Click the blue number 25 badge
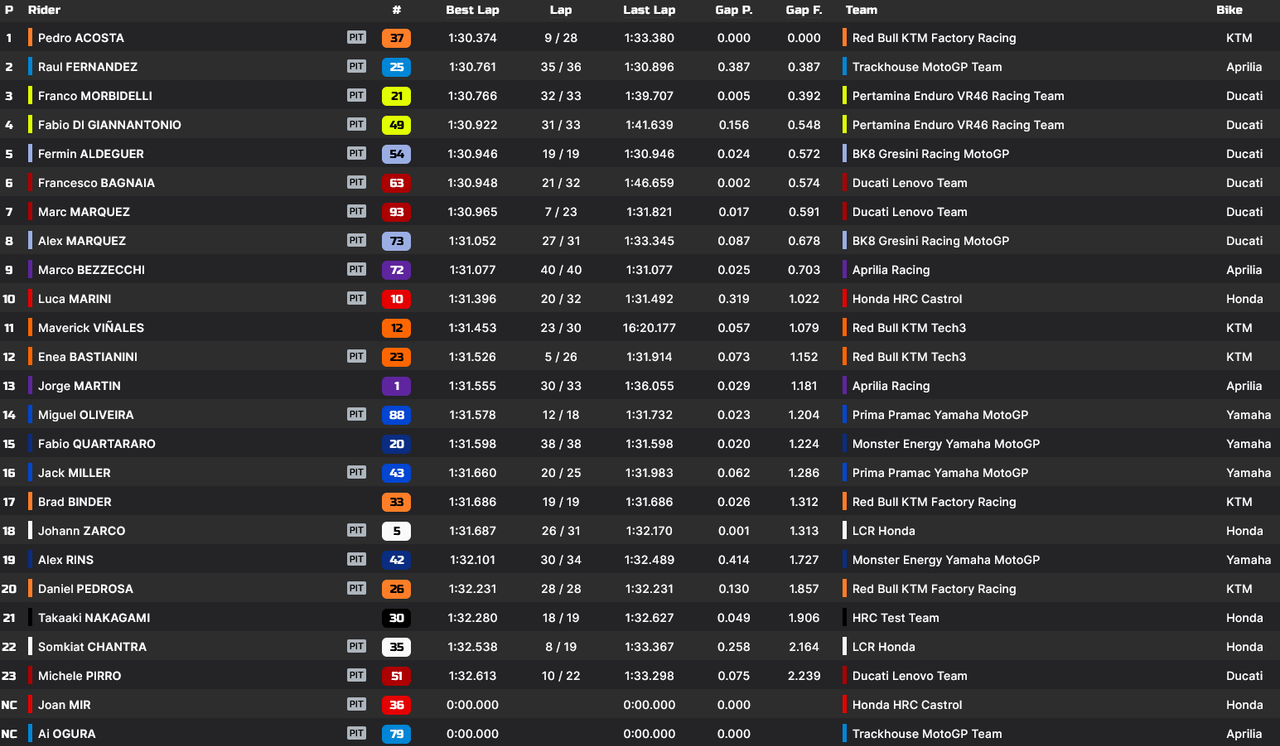This screenshot has height=746, width=1280. coord(396,67)
